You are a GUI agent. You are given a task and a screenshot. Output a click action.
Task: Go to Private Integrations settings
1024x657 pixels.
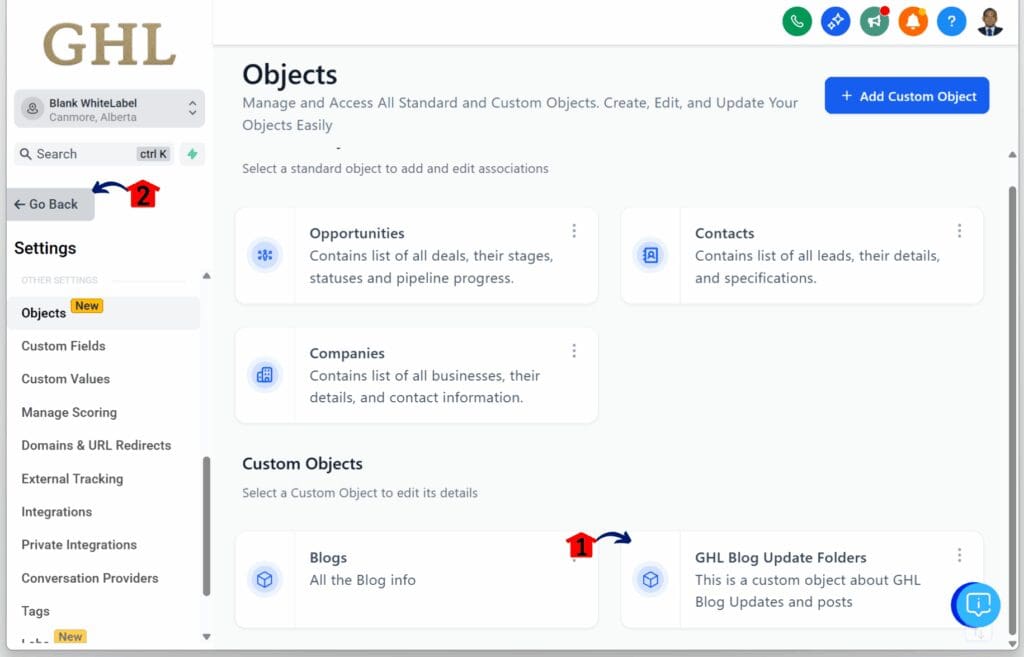pos(79,545)
